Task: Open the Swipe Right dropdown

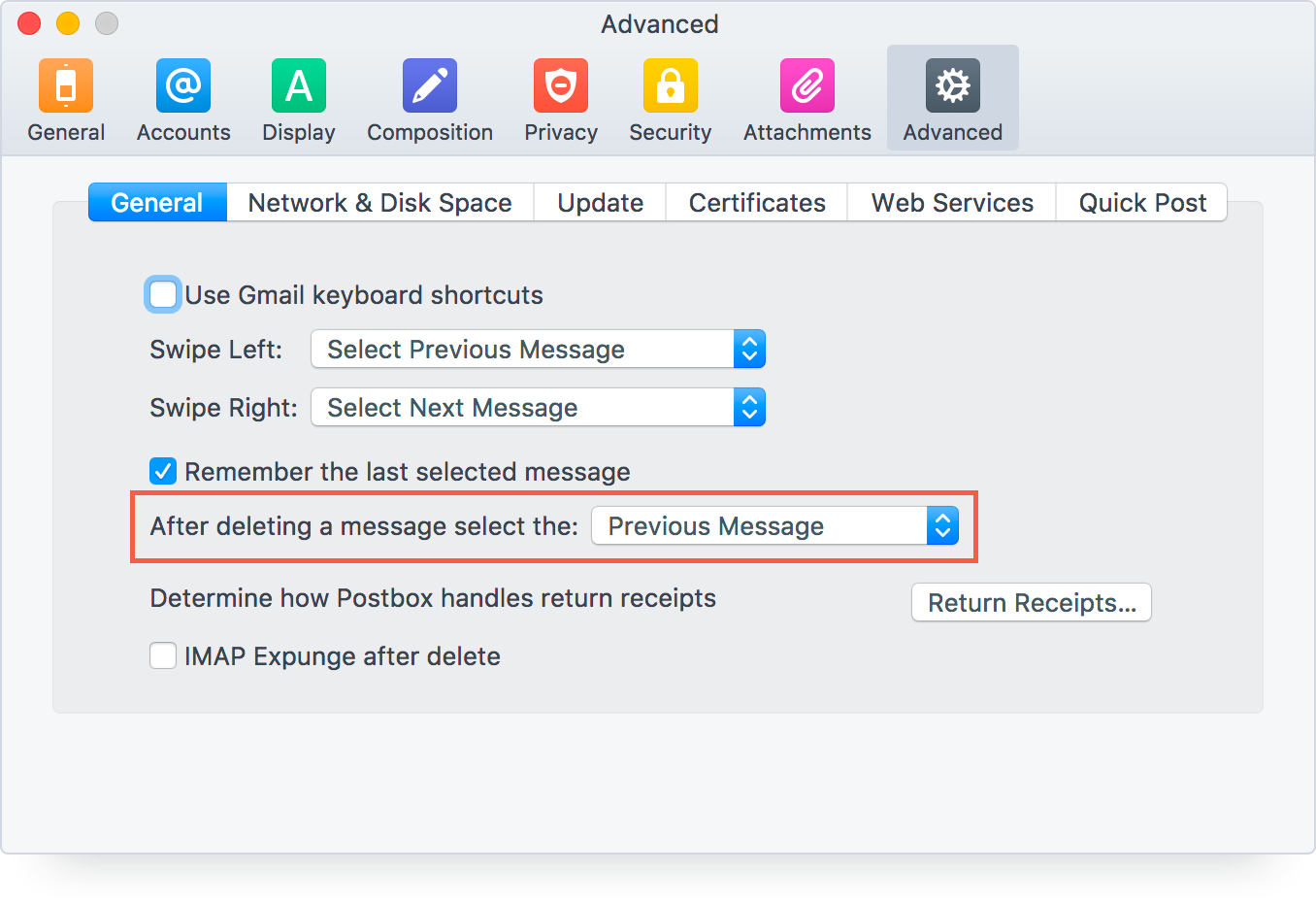Action: tap(538, 408)
